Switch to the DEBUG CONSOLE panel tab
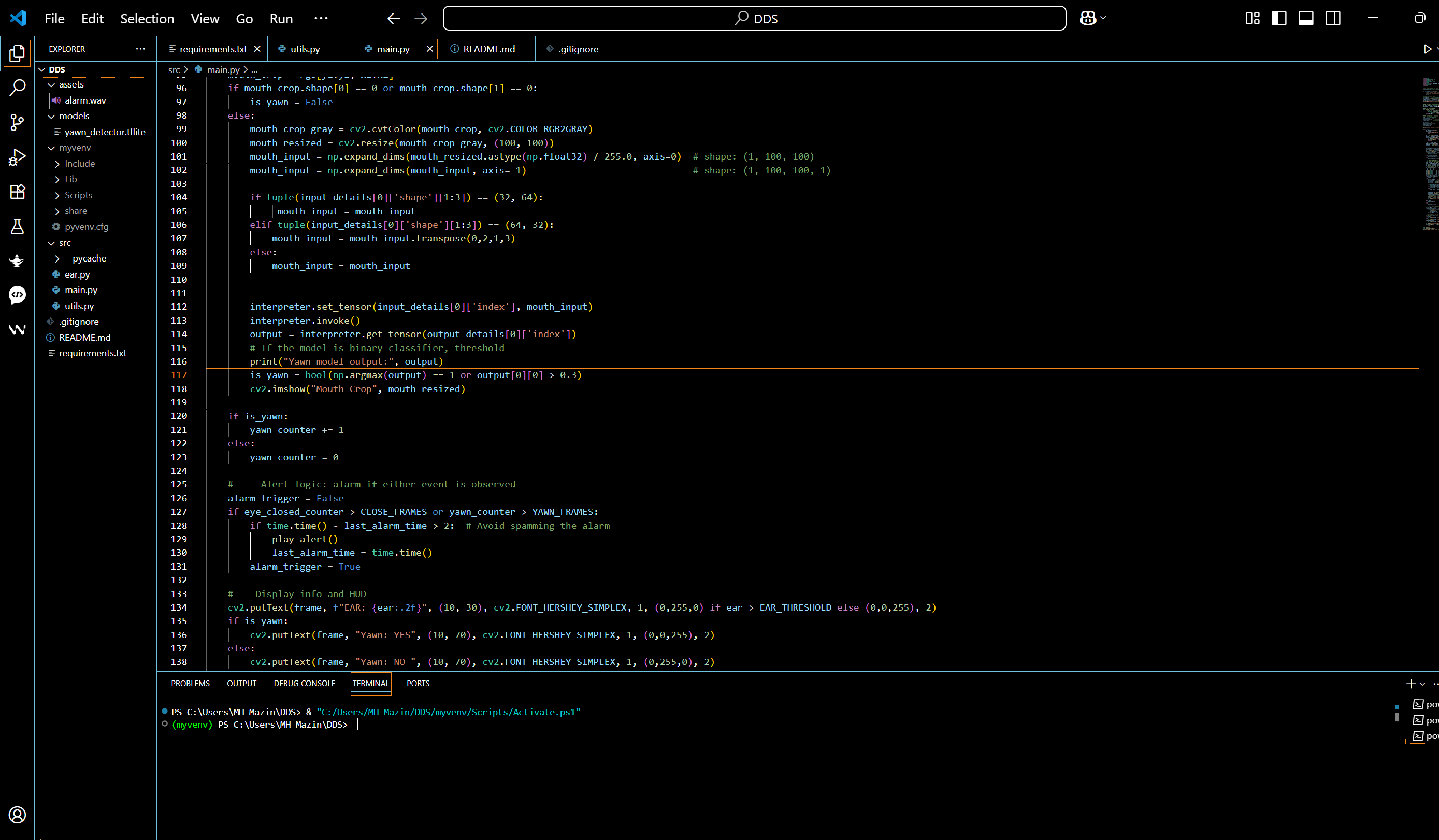Viewport: 1439px width, 840px height. click(x=305, y=683)
